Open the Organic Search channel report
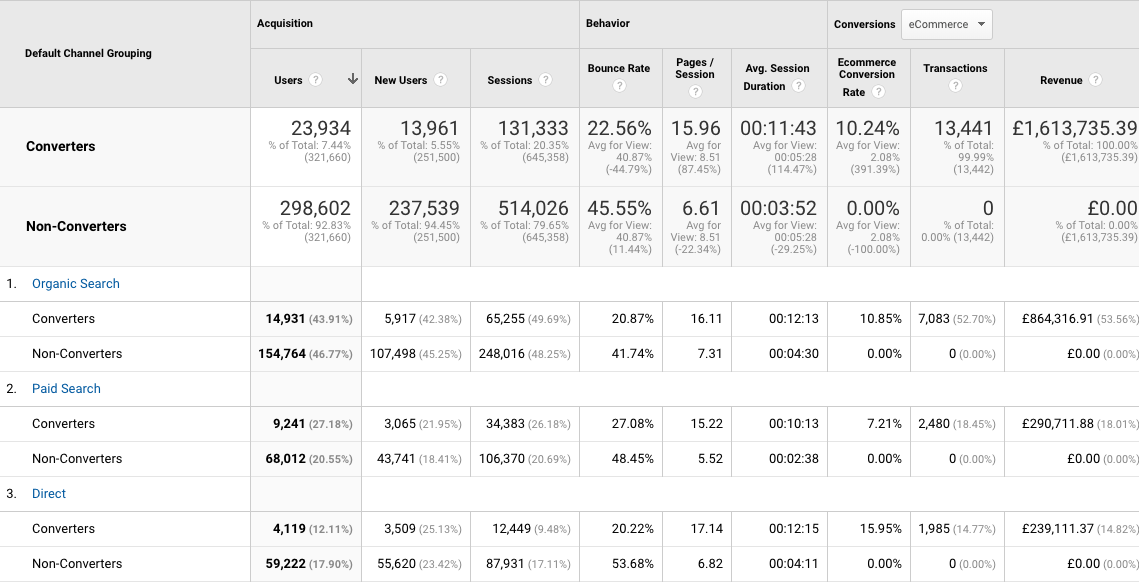Viewport: 1139px width, 582px height. tap(75, 283)
